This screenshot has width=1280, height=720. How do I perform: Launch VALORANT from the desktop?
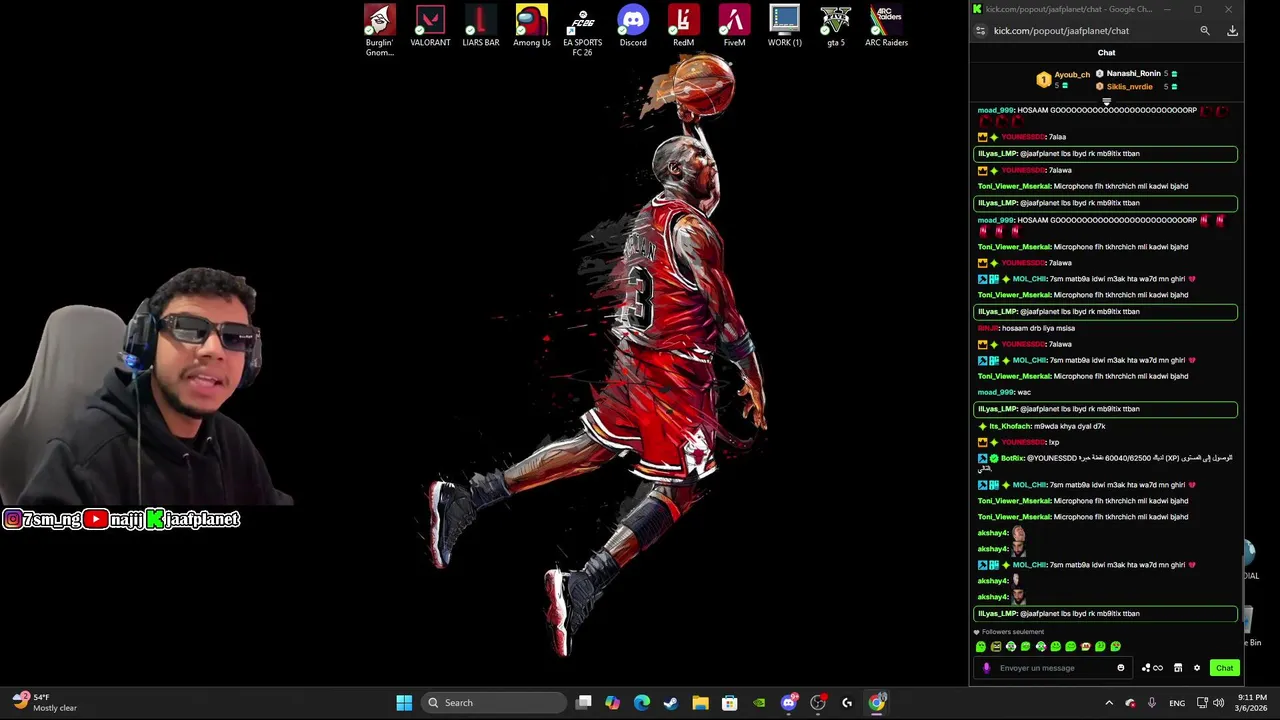click(x=430, y=26)
